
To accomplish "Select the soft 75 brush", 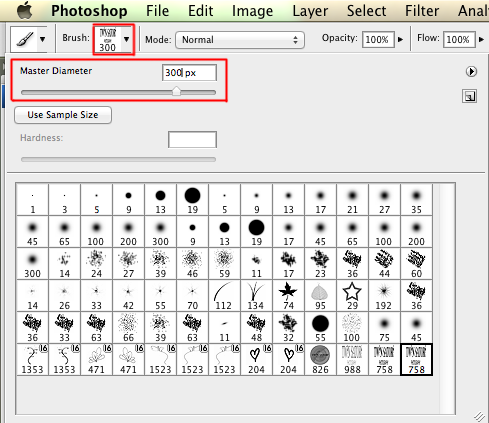I will pyautogui.click(x=384, y=327).
